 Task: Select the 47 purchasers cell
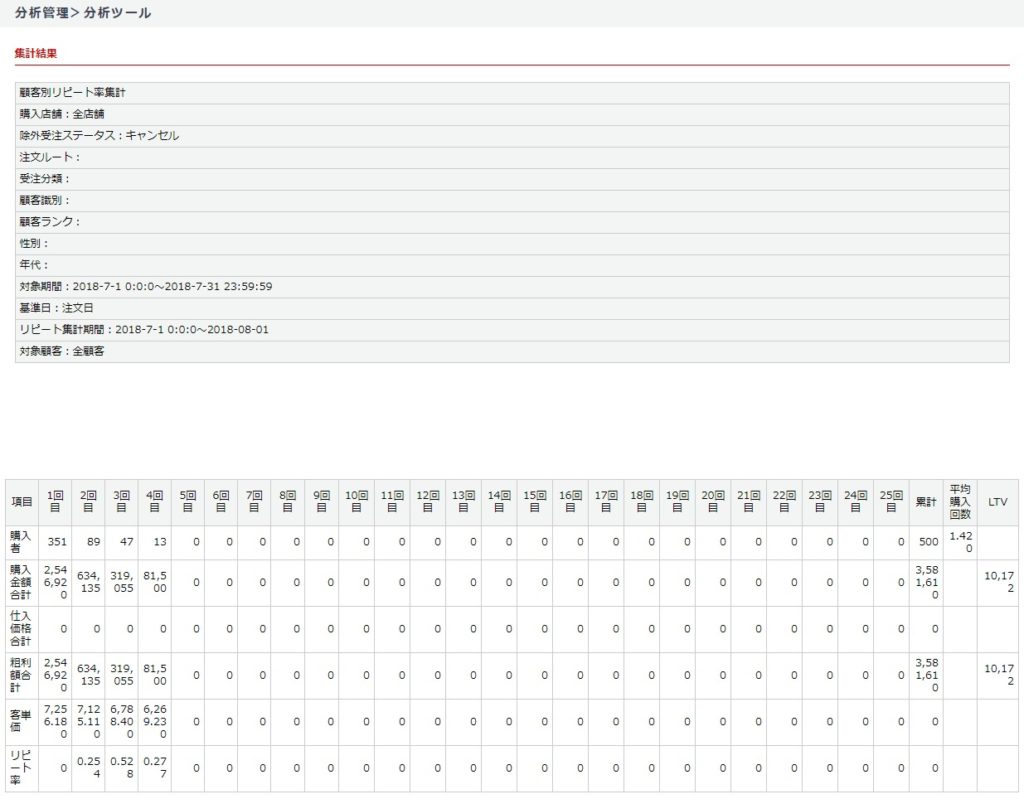[x=121, y=542]
